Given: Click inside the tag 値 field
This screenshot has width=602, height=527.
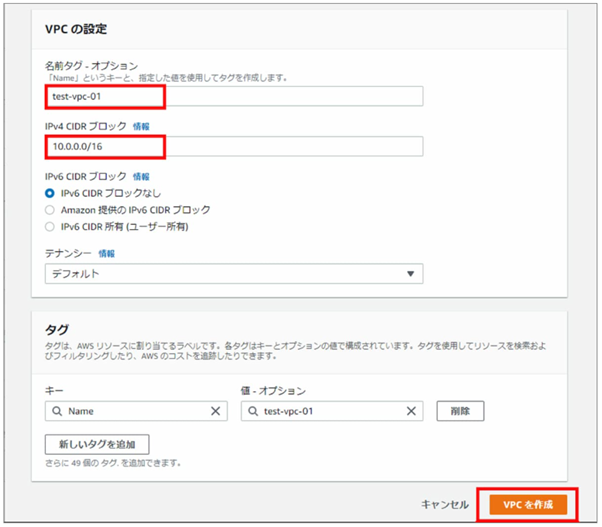Looking at the screenshot, I should [x=330, y=411].
